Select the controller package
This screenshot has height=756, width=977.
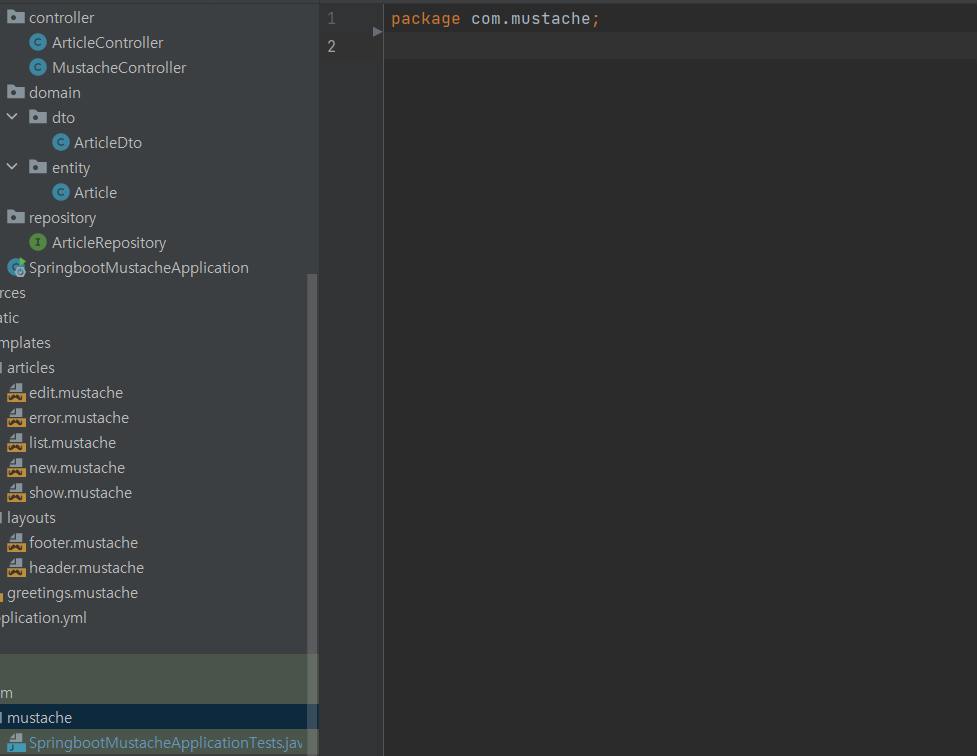tap(62, 17)
